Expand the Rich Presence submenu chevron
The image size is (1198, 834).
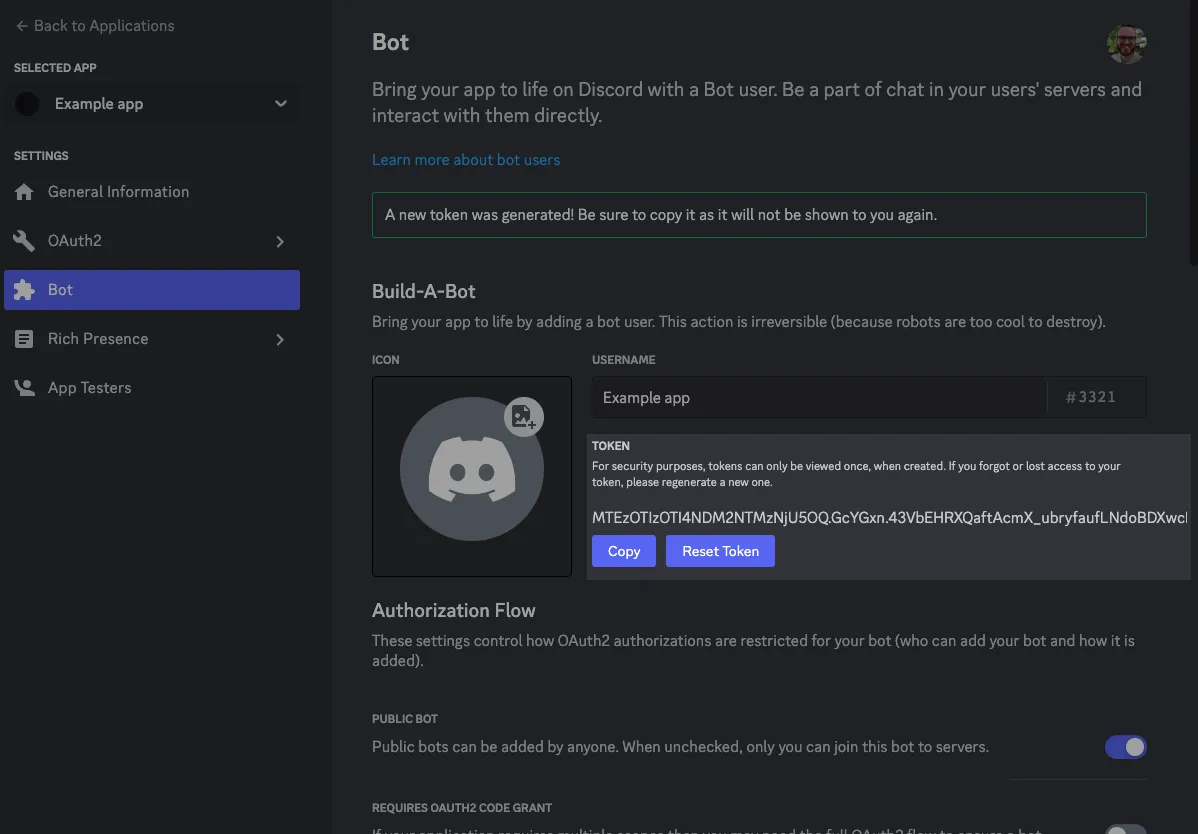click(x=280, y=339)
